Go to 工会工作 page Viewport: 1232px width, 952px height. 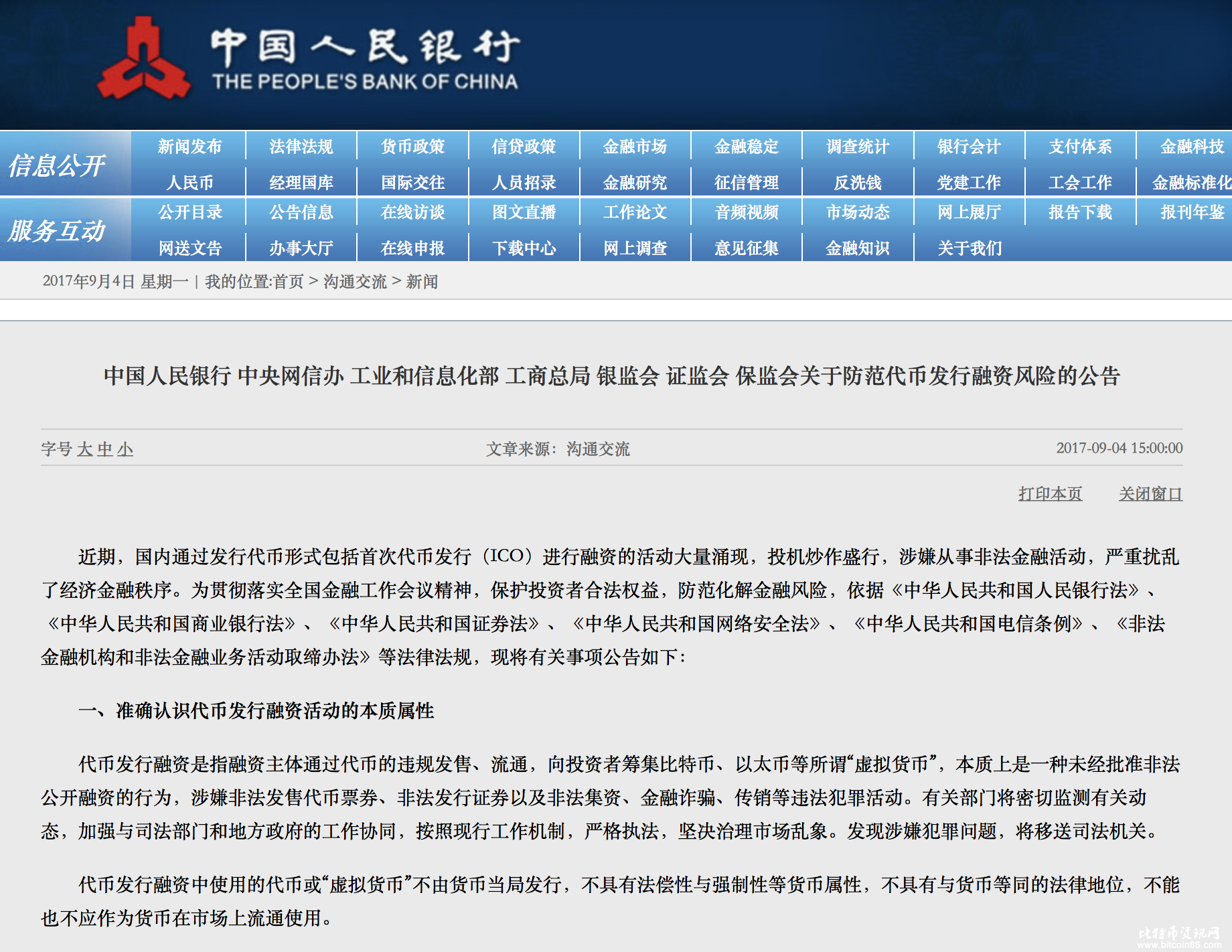pos(1080,182)
